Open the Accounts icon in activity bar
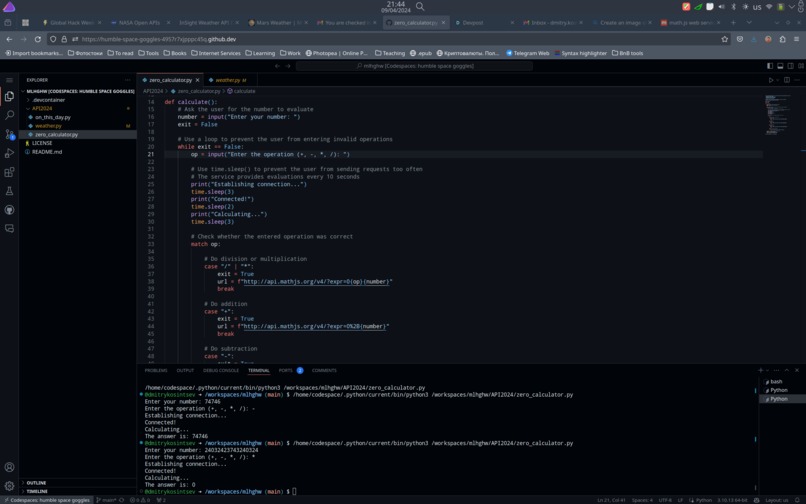Image resolution: width=806 pixels, height=504 pixels. (x=9, y=467)
